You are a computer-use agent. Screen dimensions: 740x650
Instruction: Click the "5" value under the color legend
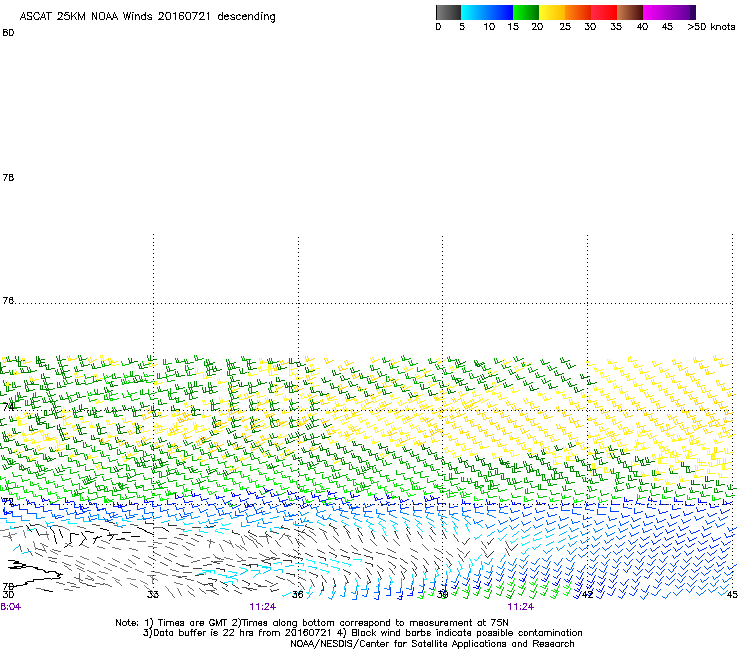pos(462,27)
